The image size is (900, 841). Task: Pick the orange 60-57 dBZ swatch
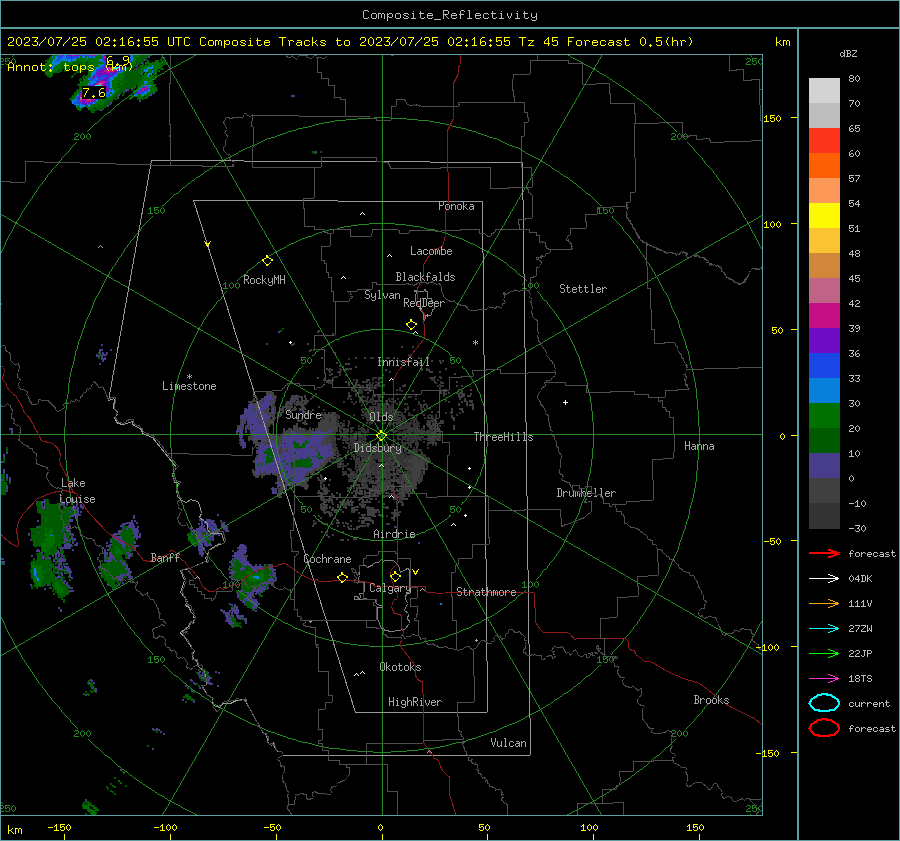(x=824, y=166)
